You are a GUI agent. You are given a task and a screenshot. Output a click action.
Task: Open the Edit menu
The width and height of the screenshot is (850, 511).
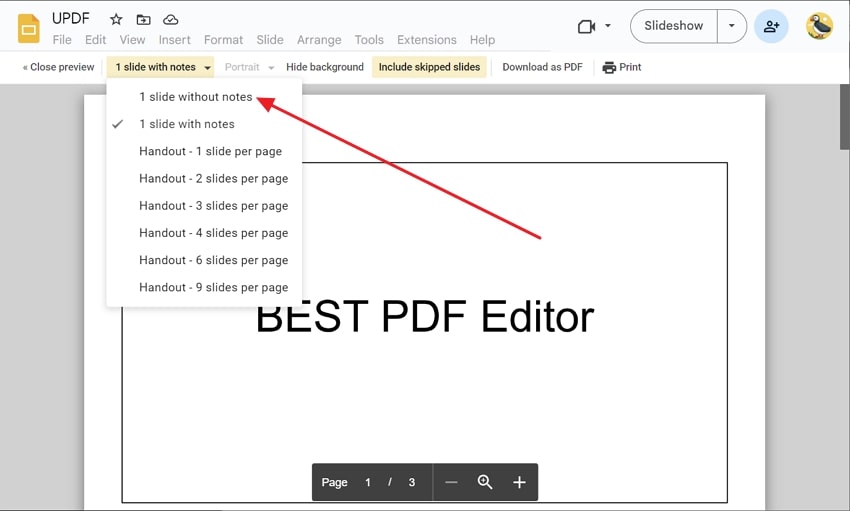click(95, 40)
